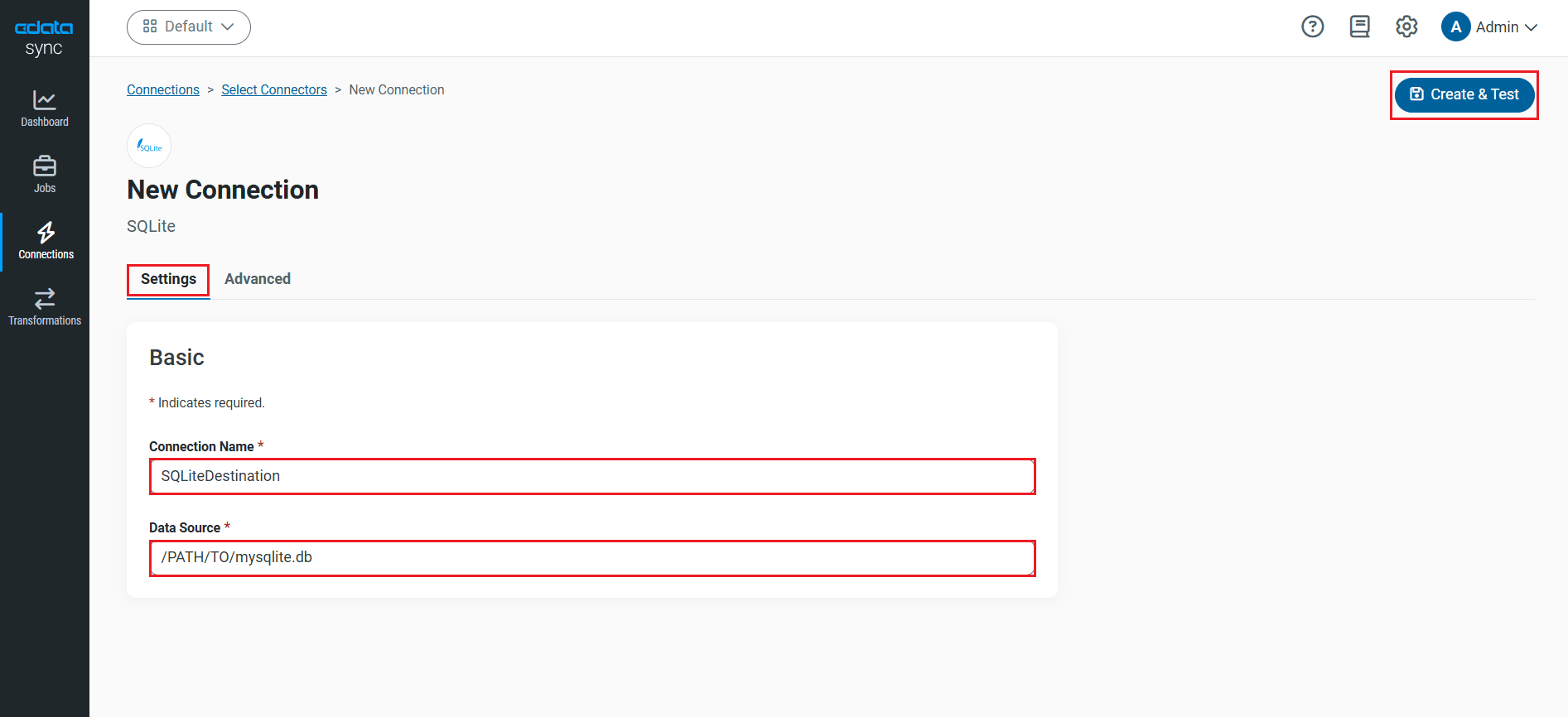The width and height of the screenshot is (1568, 717).
Task: Expand the Default workspace dropdown
Action: (189, 27)
